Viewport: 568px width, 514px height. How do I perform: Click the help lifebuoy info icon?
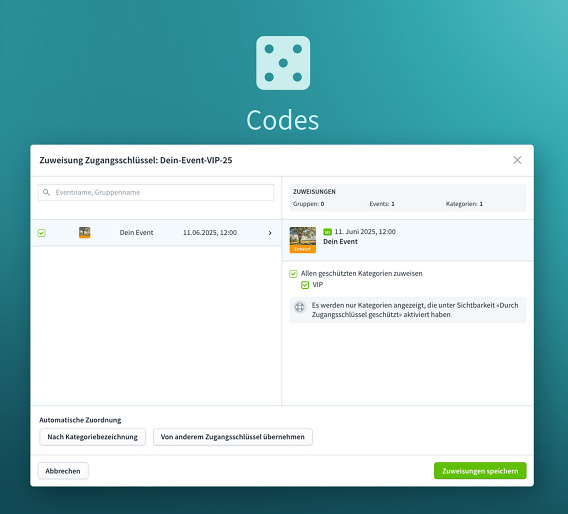point(300,307)
